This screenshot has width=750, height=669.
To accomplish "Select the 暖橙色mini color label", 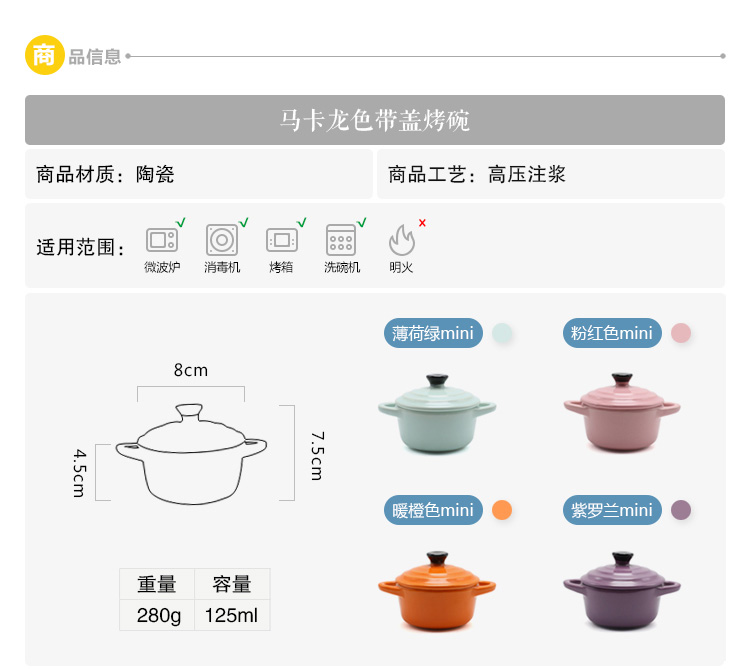I will click(x=433, y=510).
